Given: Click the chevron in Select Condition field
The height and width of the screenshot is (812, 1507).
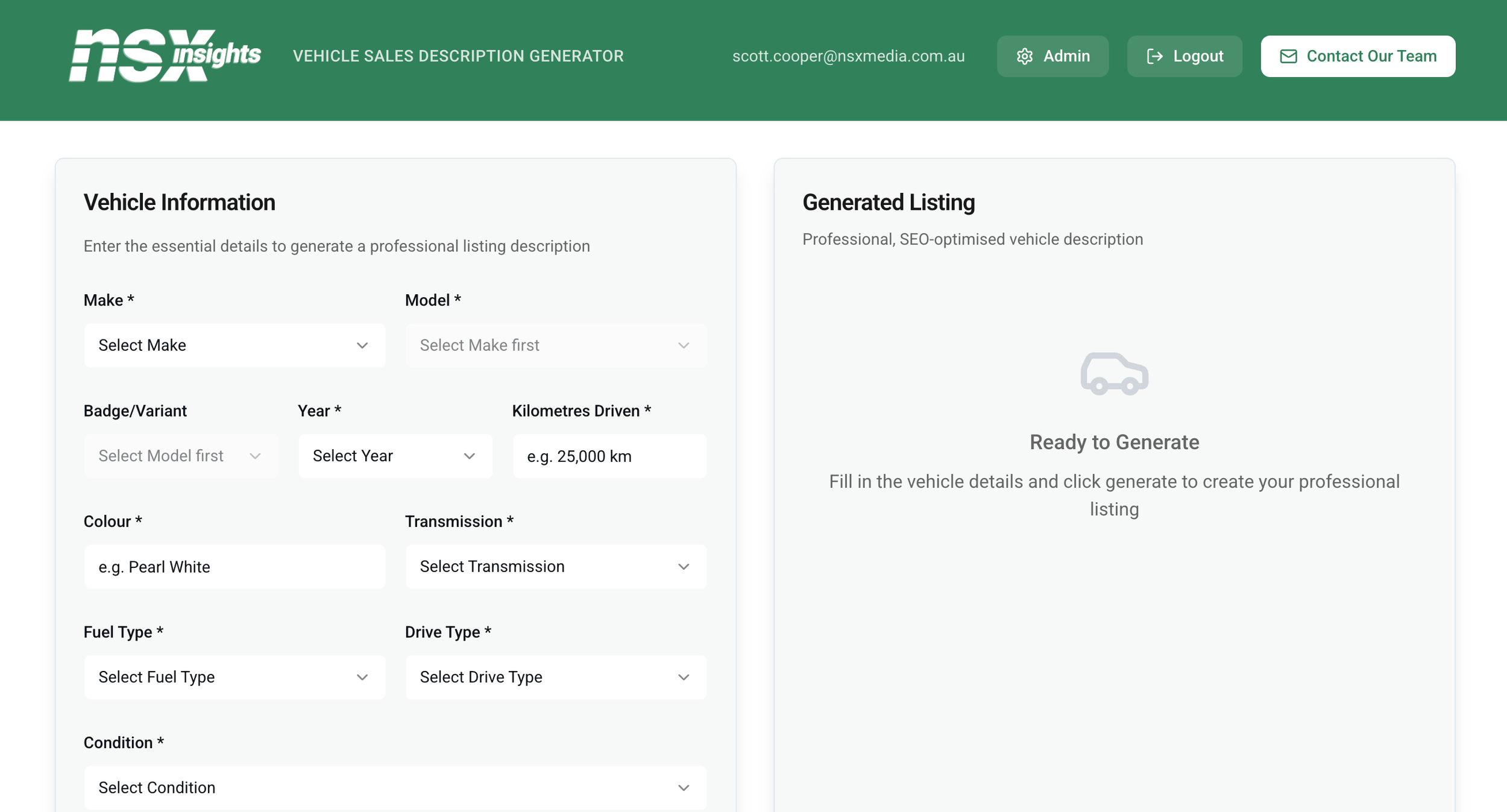Looking at the screenshot, I should [683, 787].
